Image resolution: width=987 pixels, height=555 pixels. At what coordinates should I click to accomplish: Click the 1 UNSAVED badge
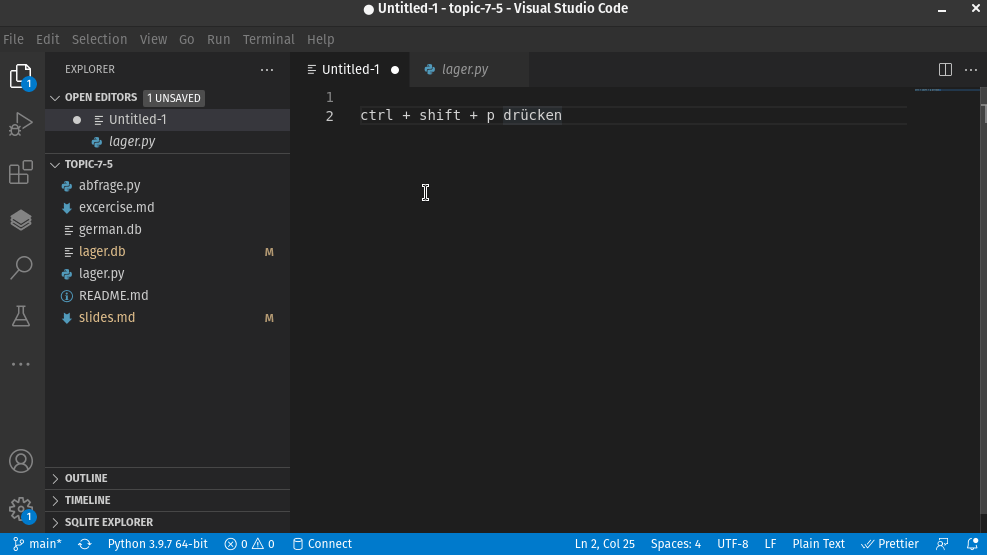click(174, 98)
